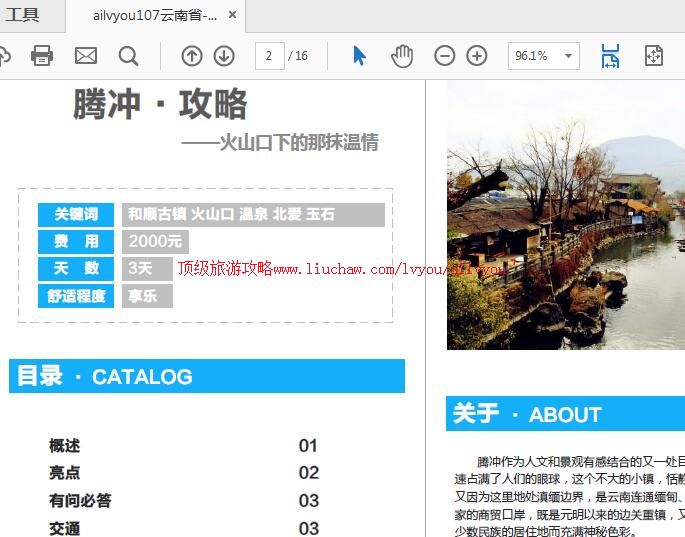Zoom in with plus button
The image size is (685, 537).
click(x=477, y=56)
